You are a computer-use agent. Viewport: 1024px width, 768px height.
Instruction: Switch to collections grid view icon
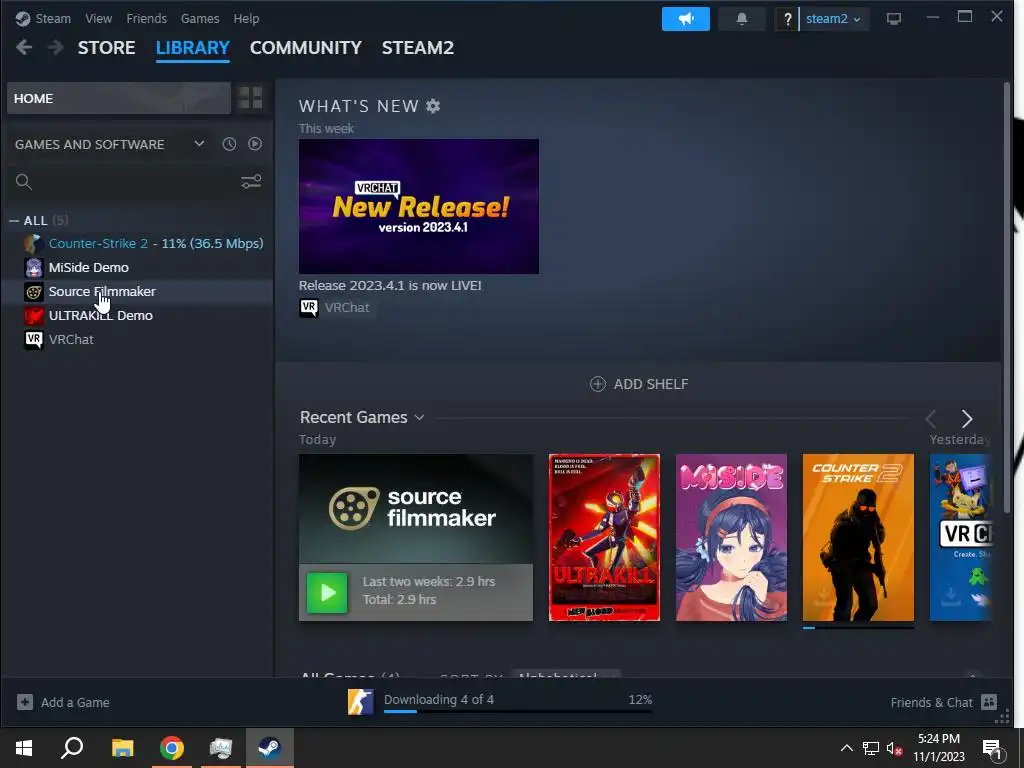tap(250, 98)
